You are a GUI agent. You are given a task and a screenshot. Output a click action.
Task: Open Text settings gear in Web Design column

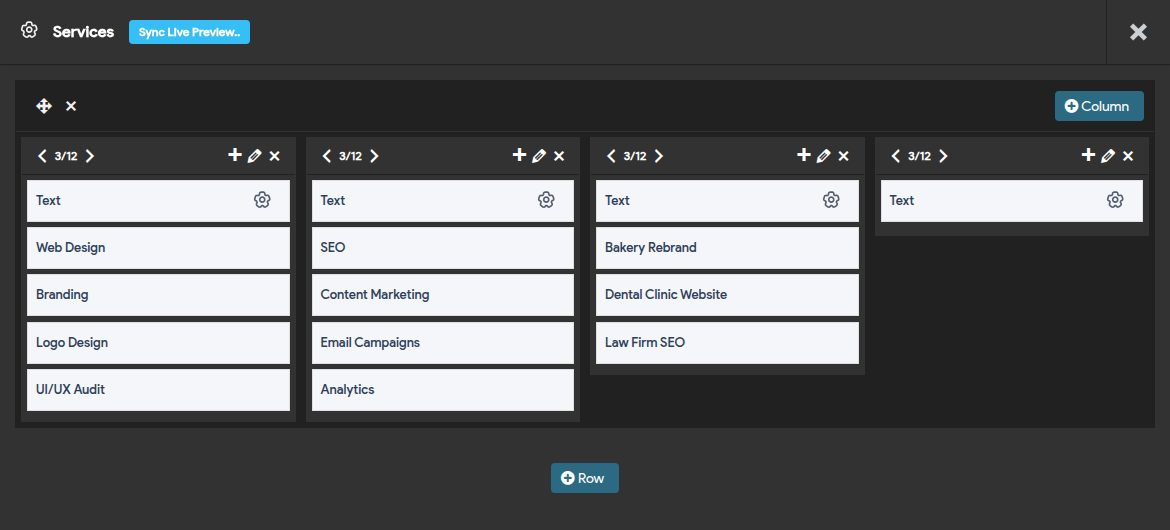pyautogui.click(x=262, y=200)
